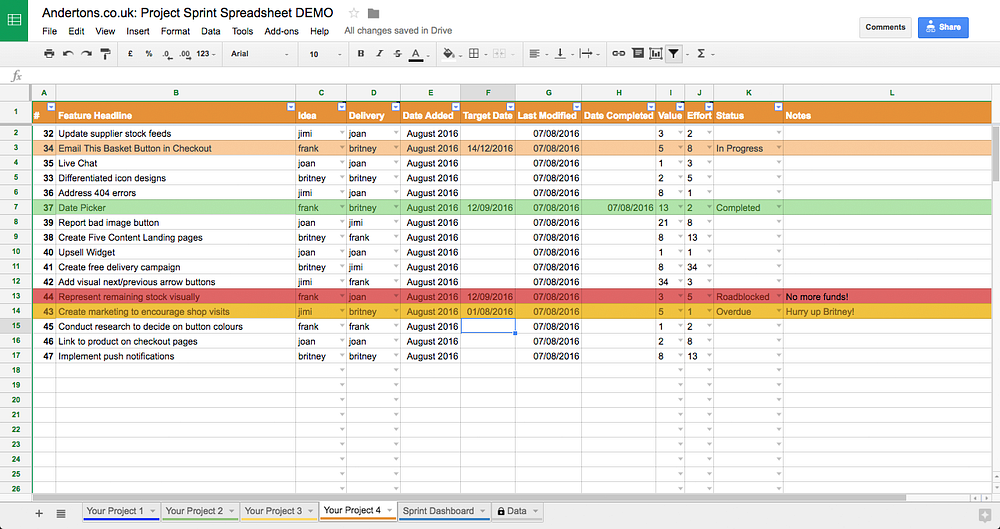Open the font size dropdown
This screenshot has width=1000, height=529.
[325, 54]
